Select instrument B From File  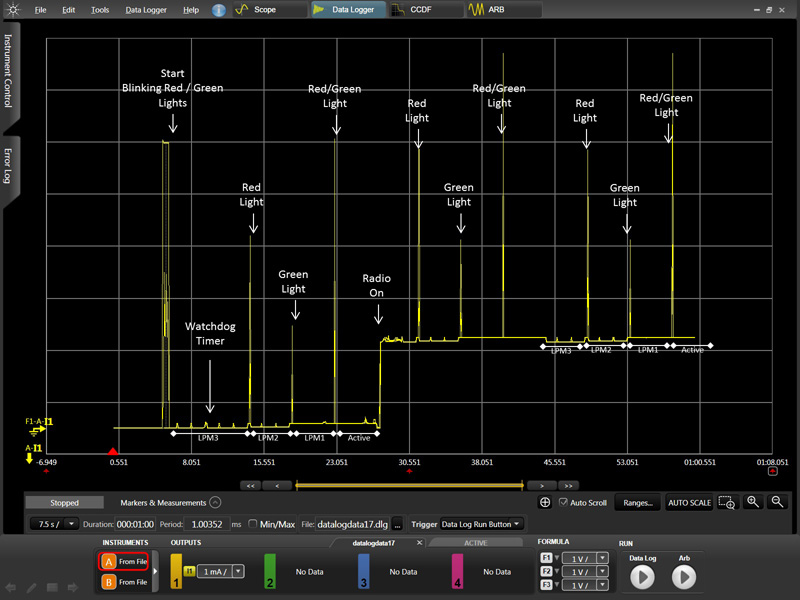(x=124, y=581)
